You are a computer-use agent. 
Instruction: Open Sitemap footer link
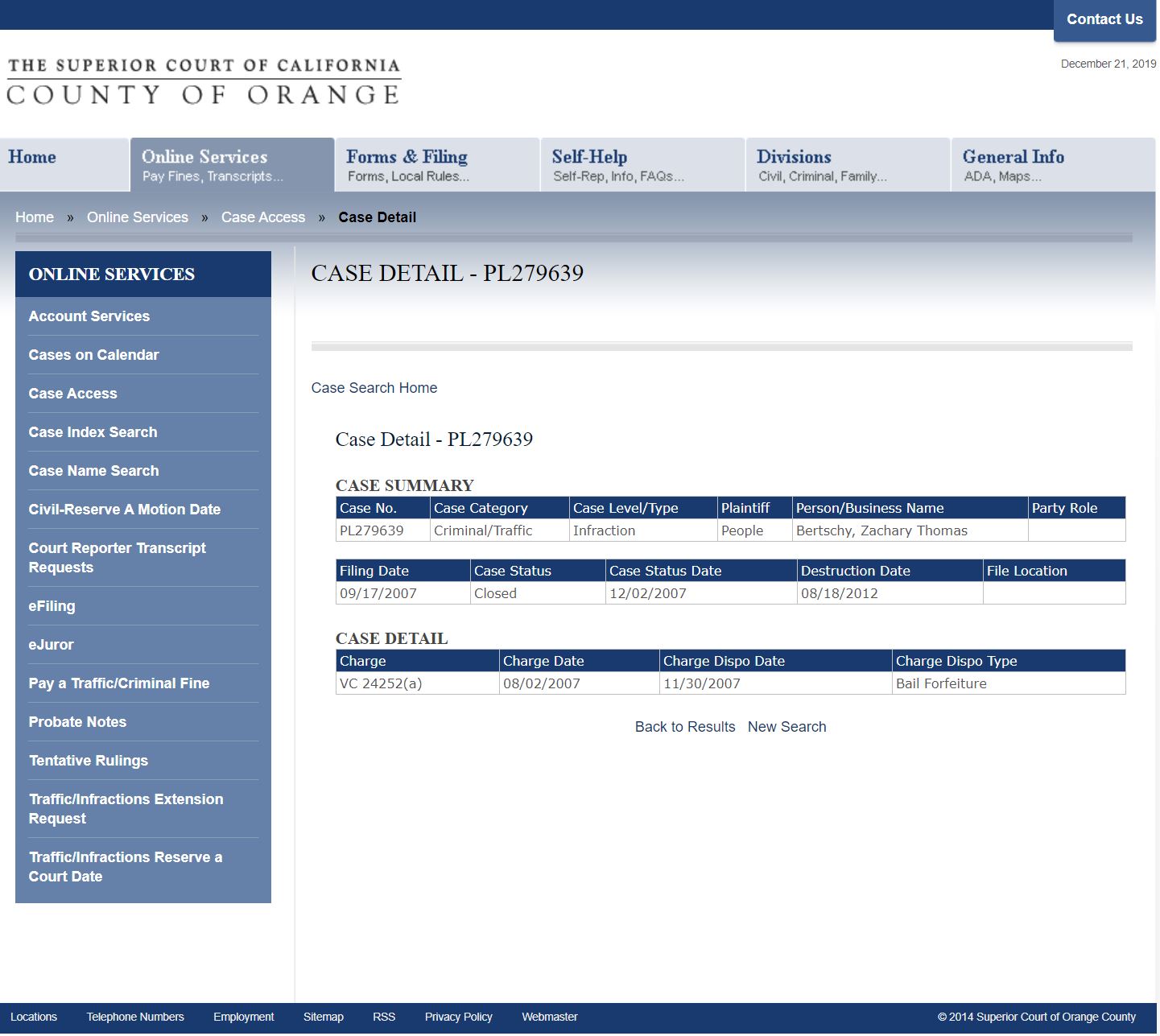(x=324, y=1017)
